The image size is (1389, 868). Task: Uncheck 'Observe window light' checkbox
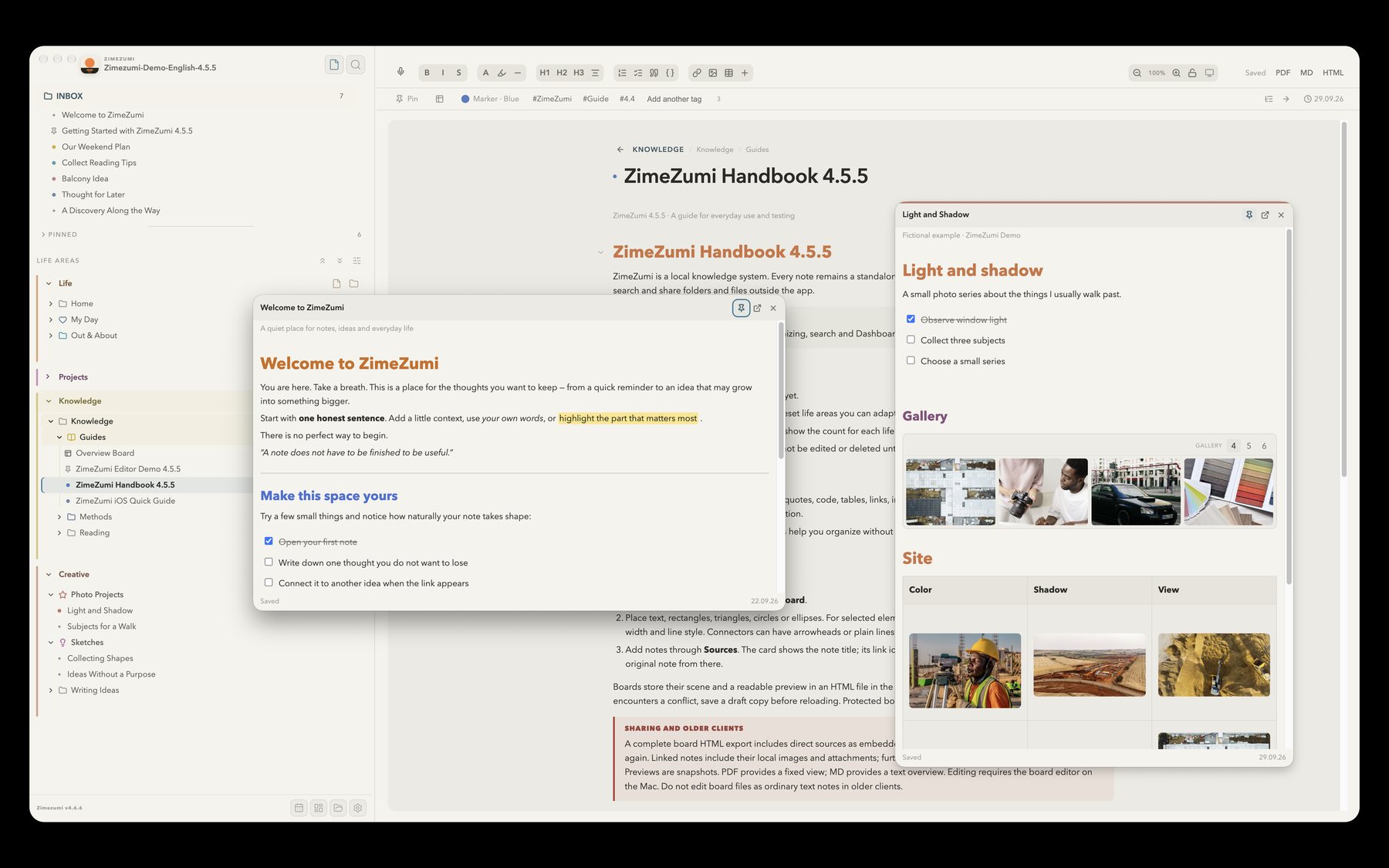(911, 319)
